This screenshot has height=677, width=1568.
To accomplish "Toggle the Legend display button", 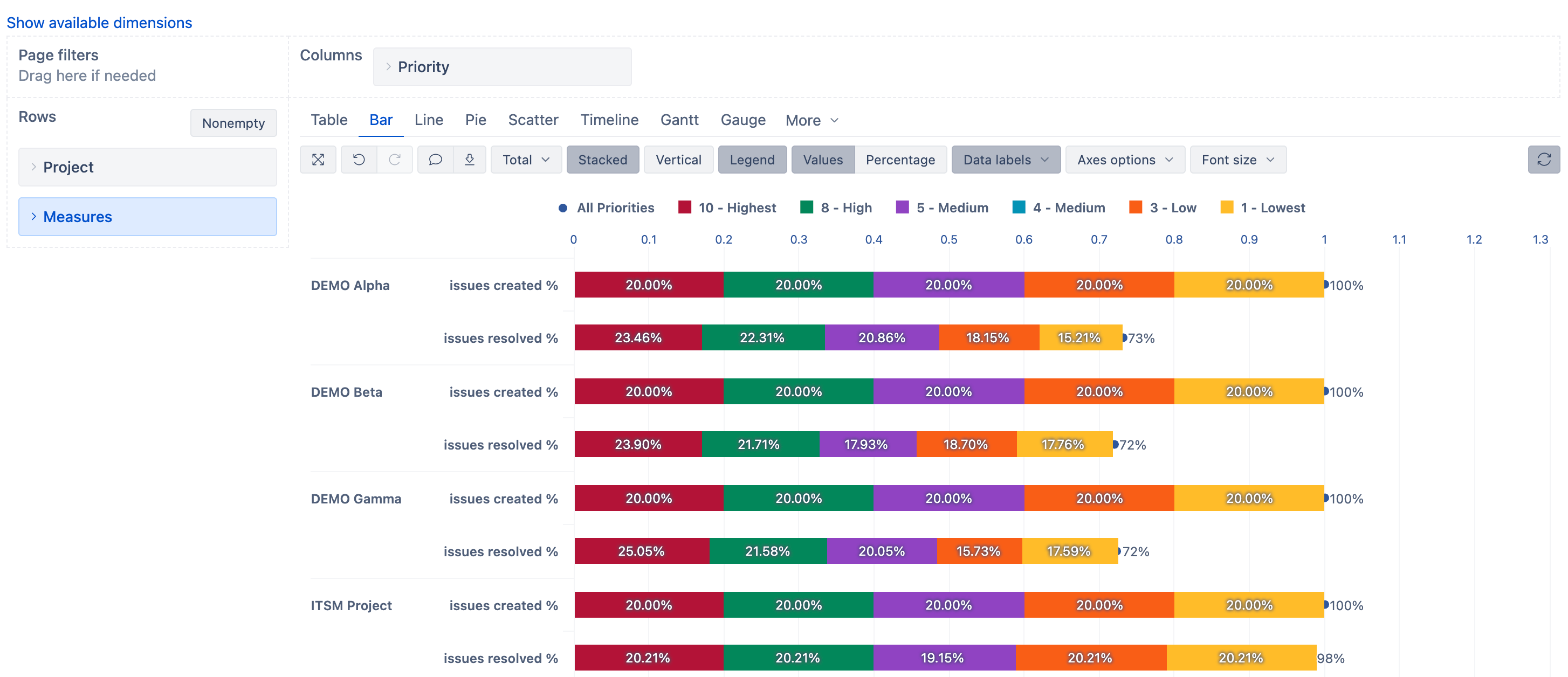I will click(752, 160).
